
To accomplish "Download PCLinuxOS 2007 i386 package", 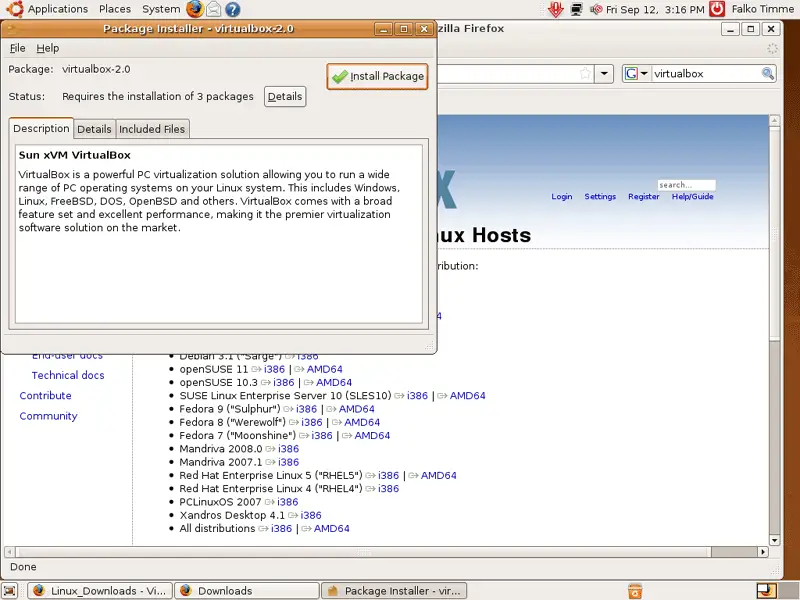I will point(288,502).
